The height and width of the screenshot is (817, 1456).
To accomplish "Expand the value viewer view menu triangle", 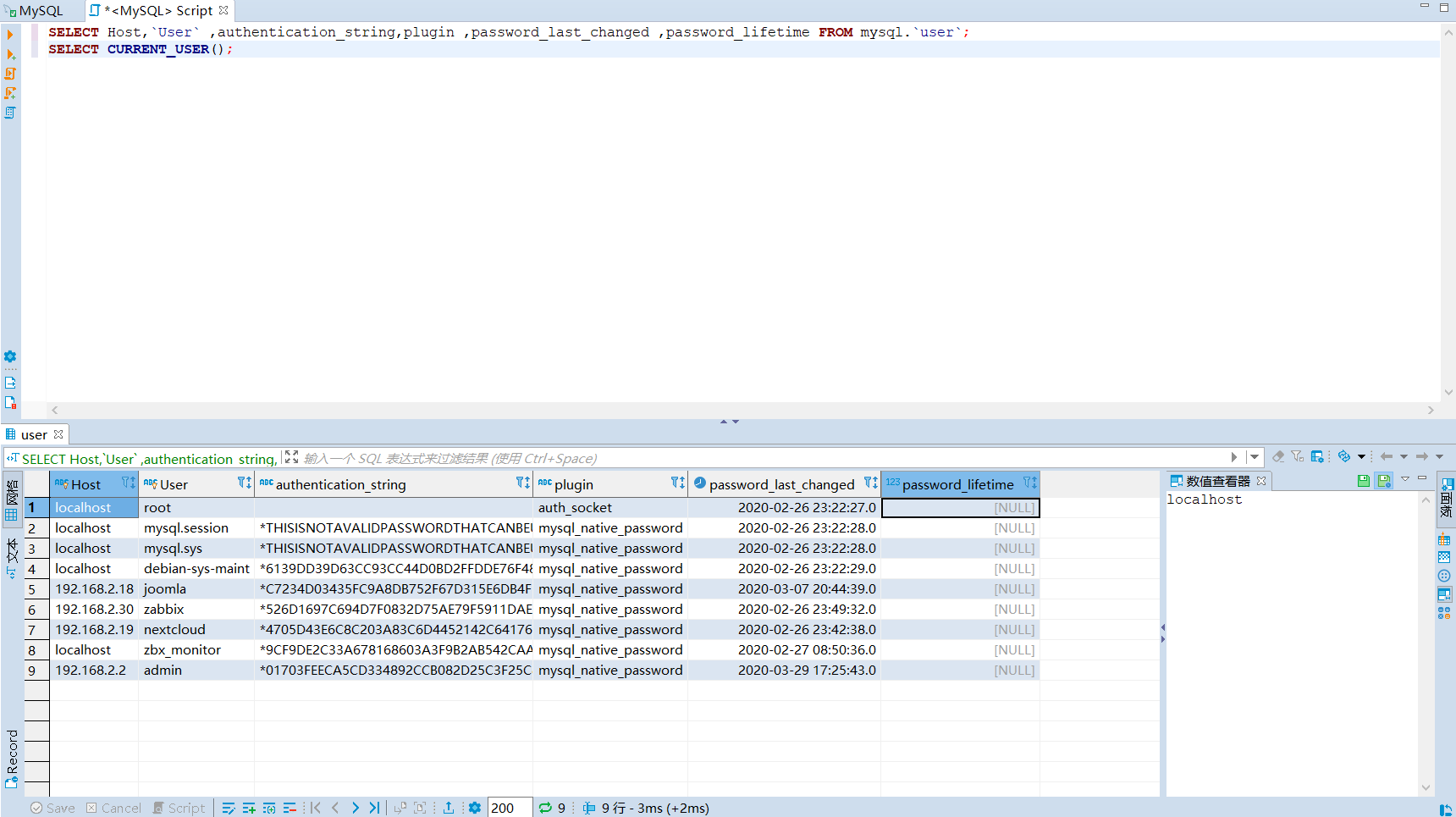I will pyautogui.click(x=1405, y=480).
